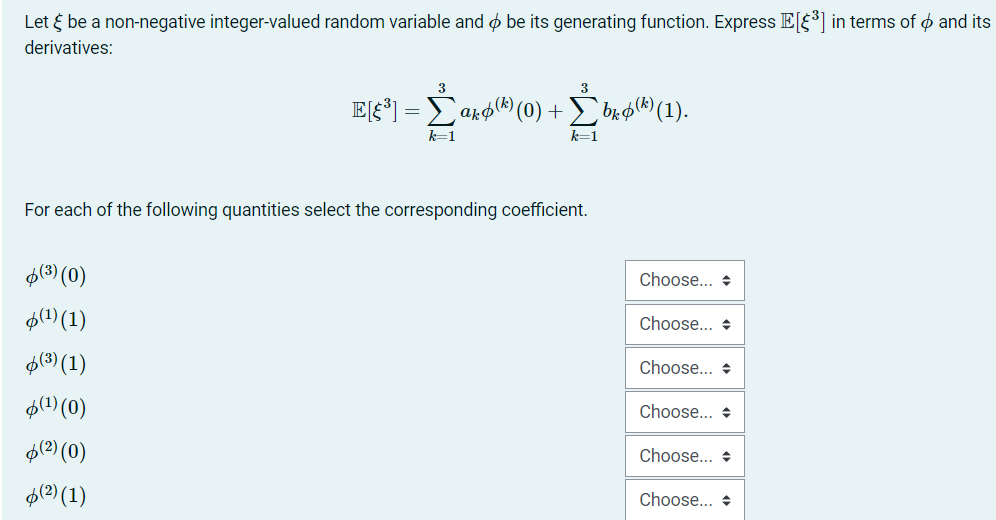This screenshot has height=520, width=996.
Task: Click the first summation with aₖ in the formula
Action: [x=484, y=112]
